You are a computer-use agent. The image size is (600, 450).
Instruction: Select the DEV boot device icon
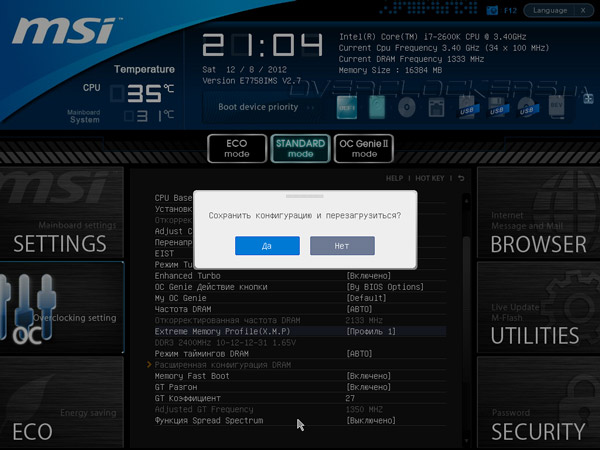tap(556, 108)
